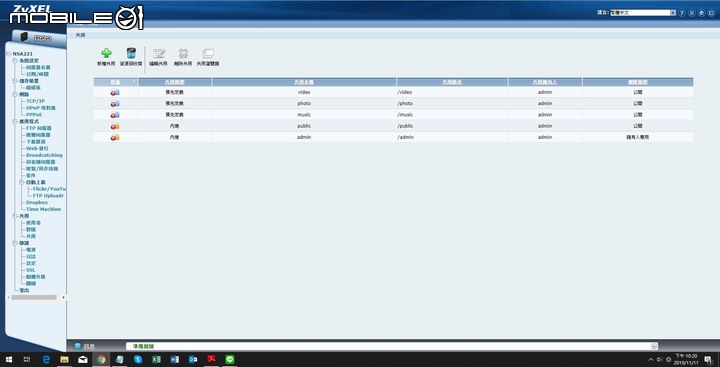This screenshot has height=367, width=720.
Task: Click the status icon in the video row
Action: coord(115,92)
